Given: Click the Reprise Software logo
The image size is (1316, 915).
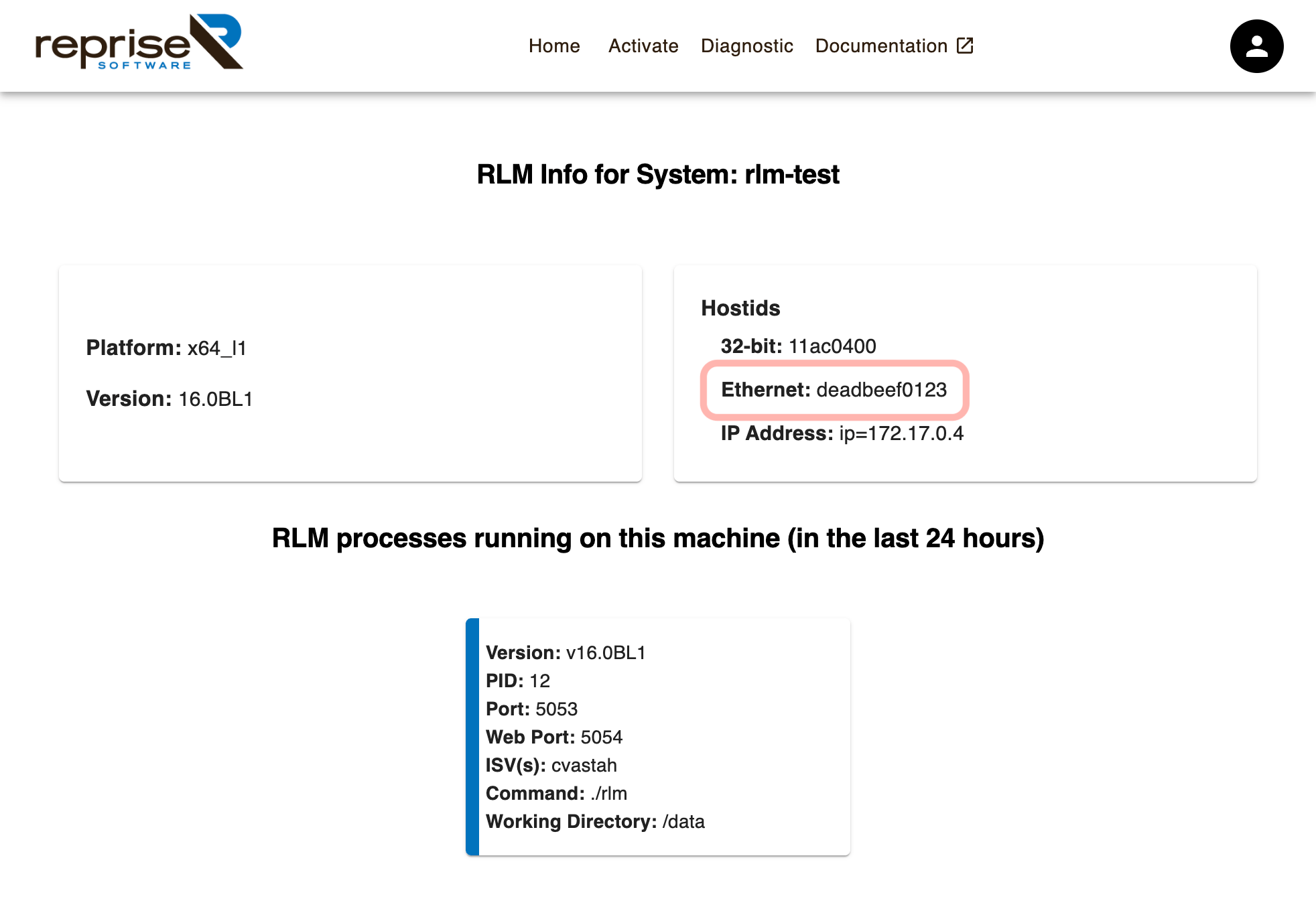Looking at the screenshot, I should point(139,42).
